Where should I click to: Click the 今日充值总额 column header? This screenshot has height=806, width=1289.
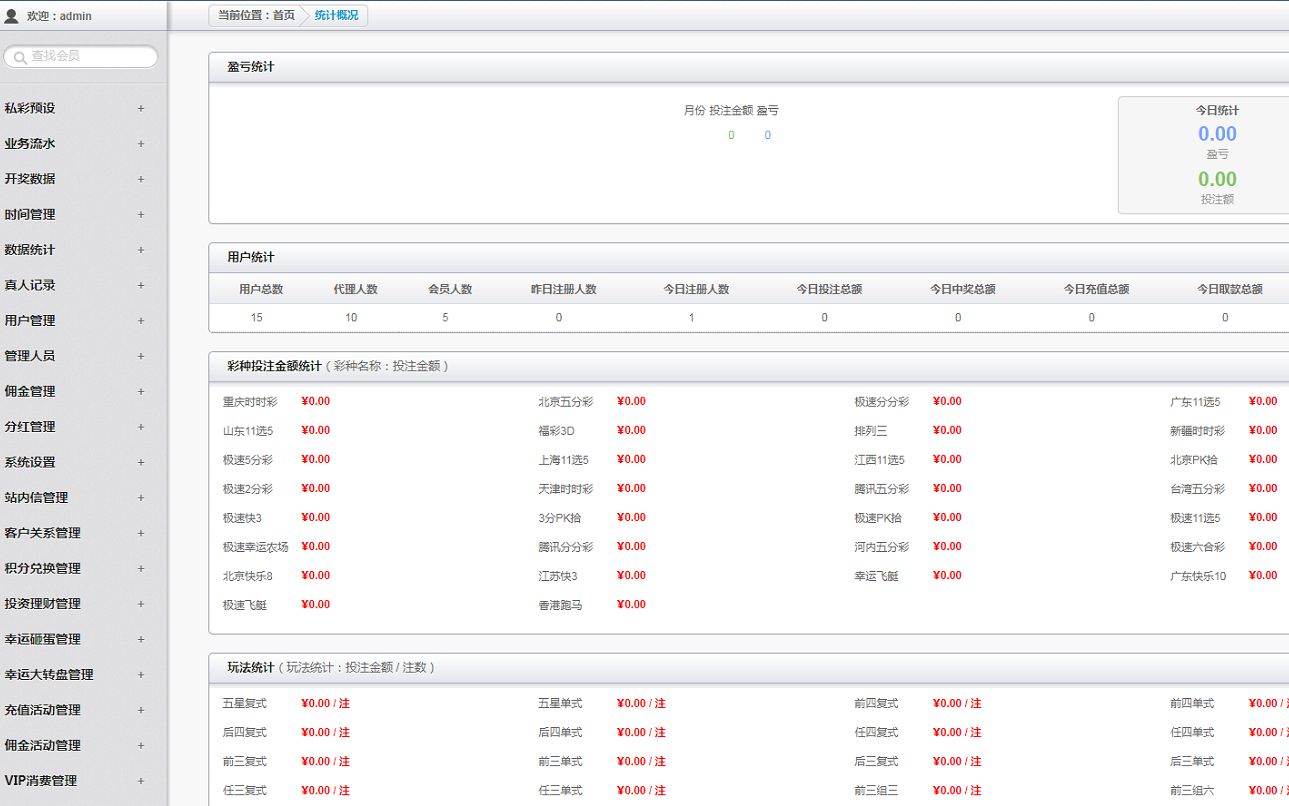(1096, 289)
